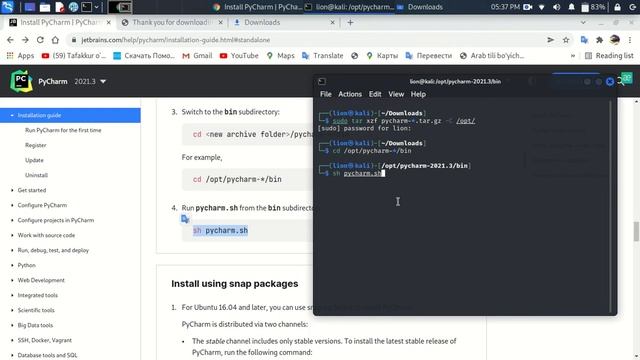
Task: Switch to Downloads window in taskbar
Action: [x=420, y=7]
